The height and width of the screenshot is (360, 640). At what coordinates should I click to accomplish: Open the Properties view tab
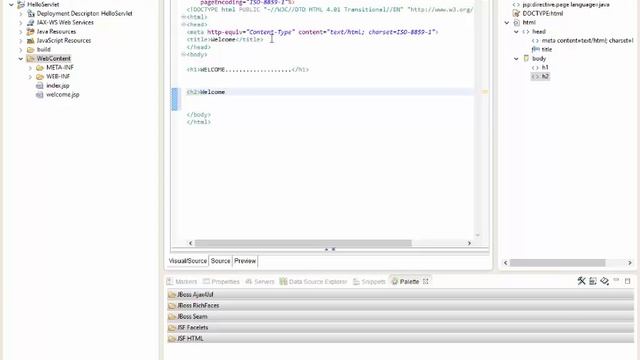[x=221, y=282]
